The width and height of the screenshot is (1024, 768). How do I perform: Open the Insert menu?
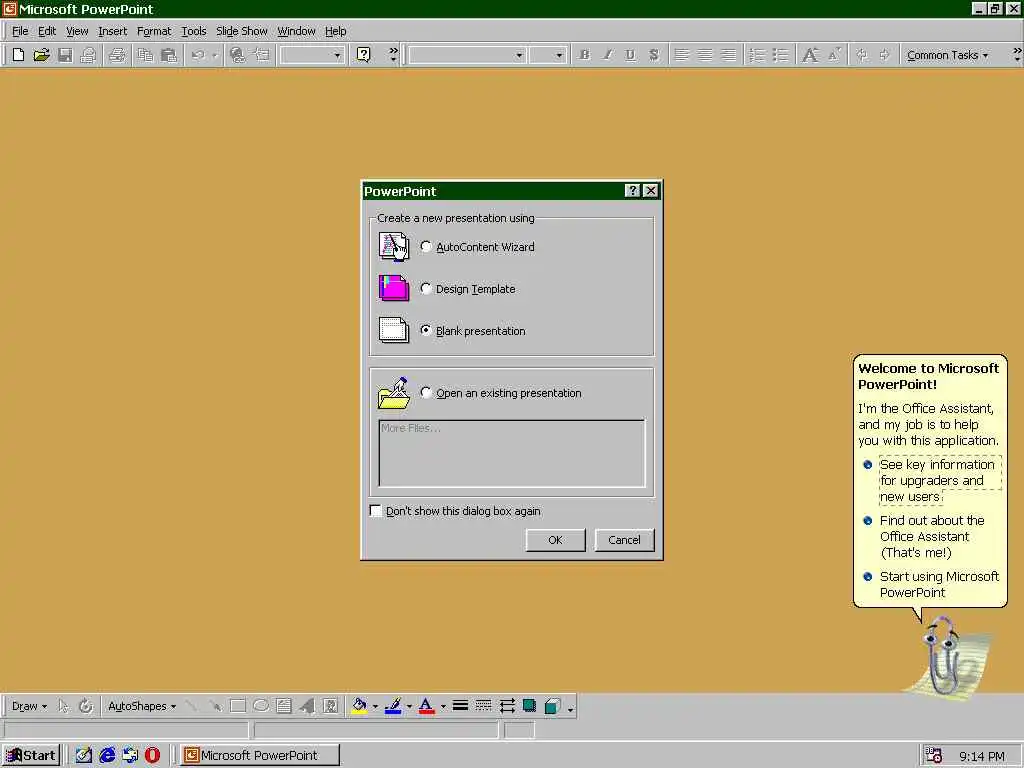pyautogui.click(x=112, y=31)
